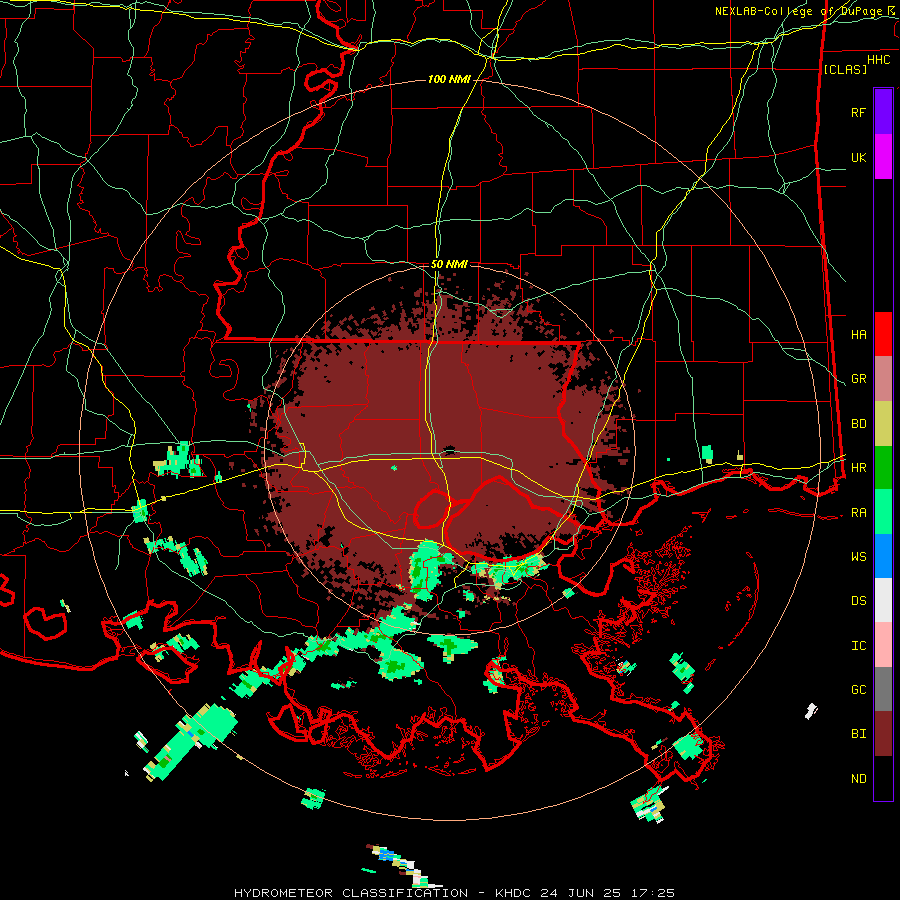
Task: Click the 50 NMI range ring label
Action: 449,265
